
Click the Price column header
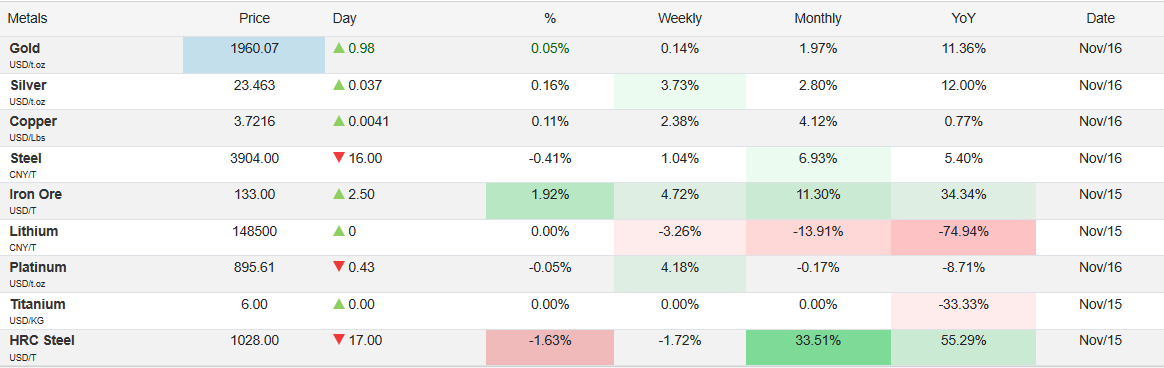[x=254, y=19]
